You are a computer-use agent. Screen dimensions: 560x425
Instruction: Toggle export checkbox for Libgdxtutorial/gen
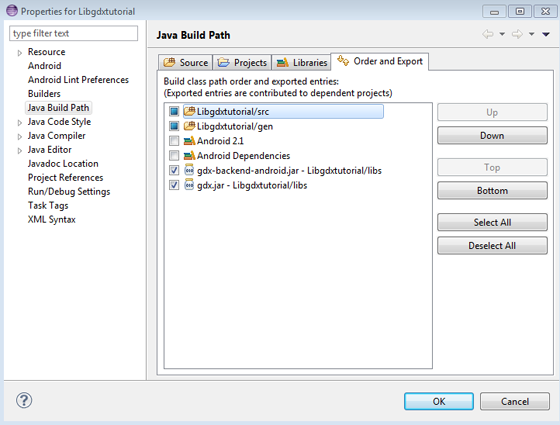[174, 126]
